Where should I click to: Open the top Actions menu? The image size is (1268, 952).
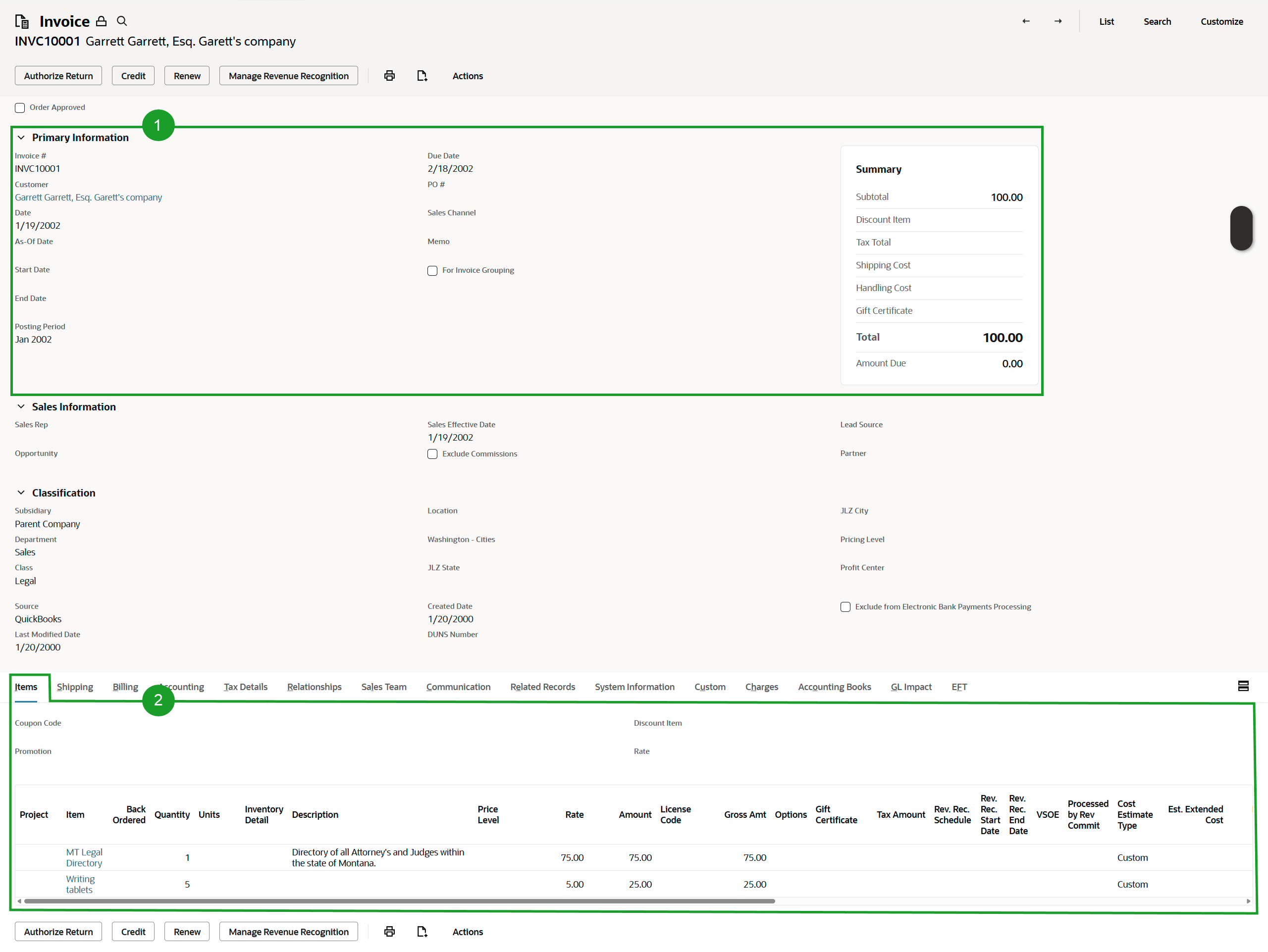[467, 76]
